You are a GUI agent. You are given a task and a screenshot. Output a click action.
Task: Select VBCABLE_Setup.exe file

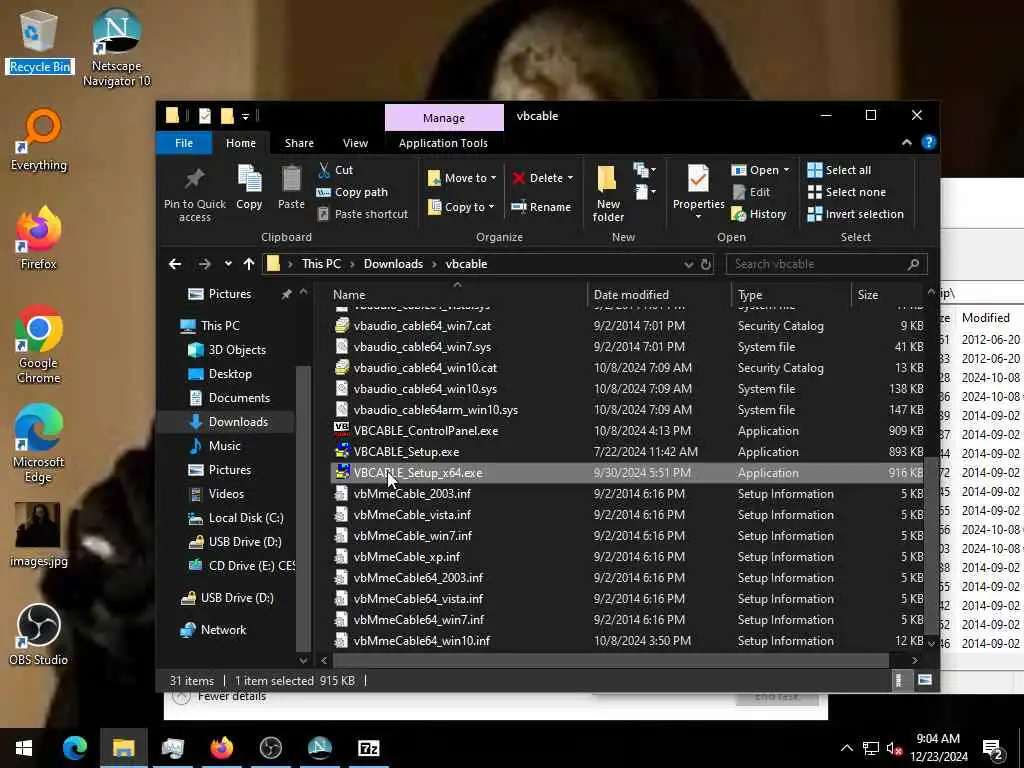click(x=406, y=452)
